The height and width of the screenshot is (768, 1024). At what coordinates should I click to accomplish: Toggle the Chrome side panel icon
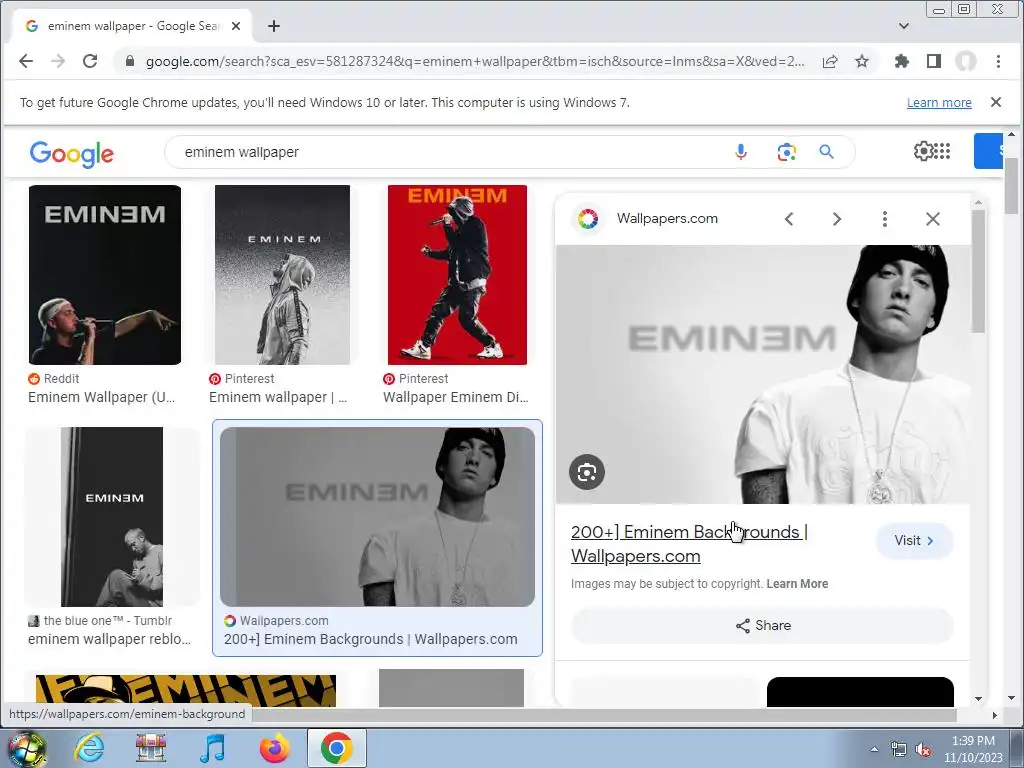pyautogui.click(x=934, y=61)
